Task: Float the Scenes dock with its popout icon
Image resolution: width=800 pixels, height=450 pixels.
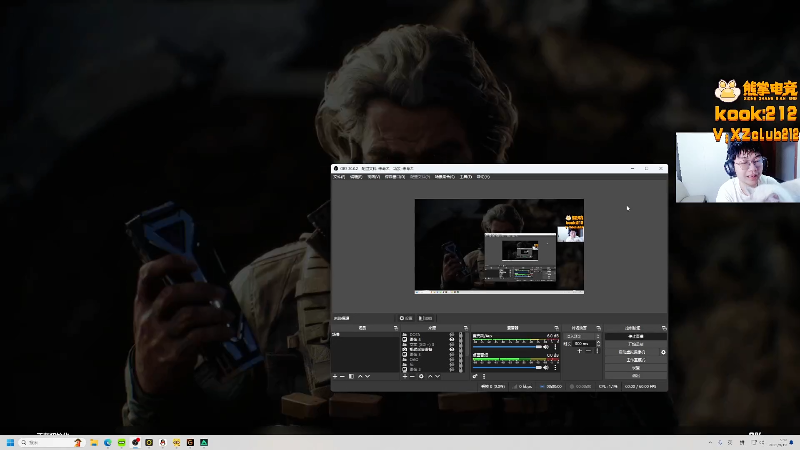Action: (396, 328)
